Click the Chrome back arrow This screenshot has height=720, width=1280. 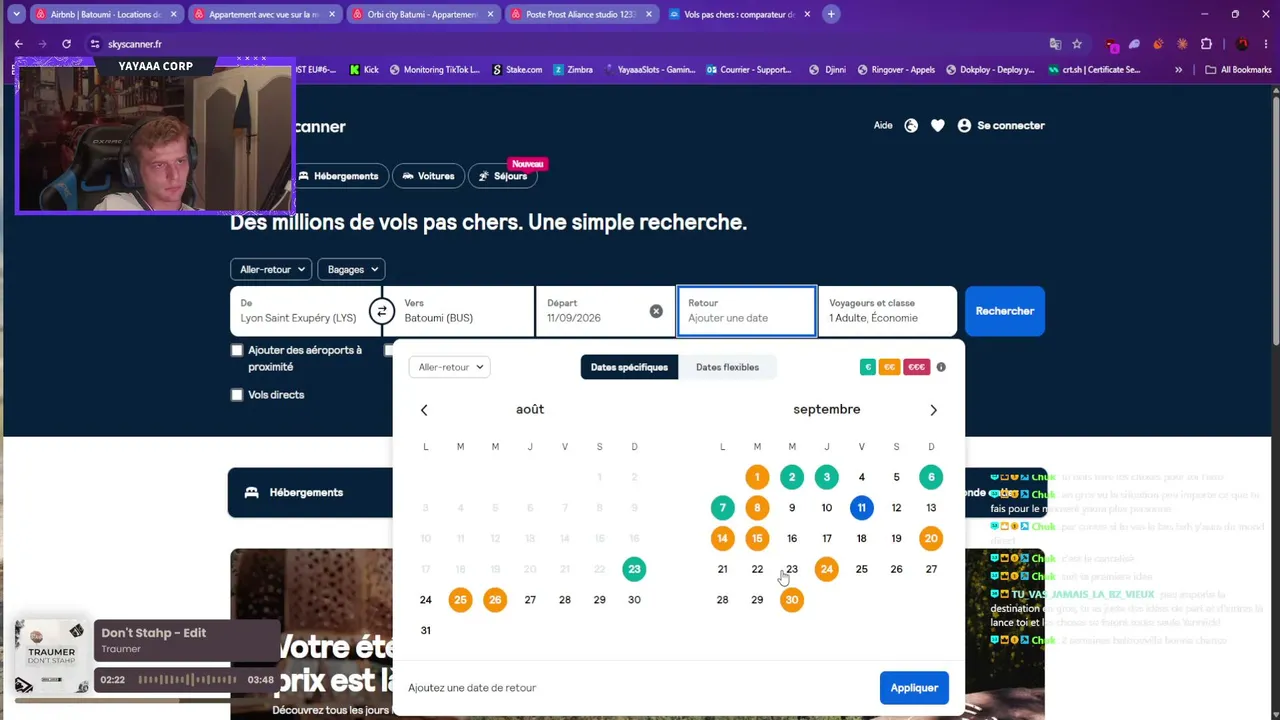[18, 44]
